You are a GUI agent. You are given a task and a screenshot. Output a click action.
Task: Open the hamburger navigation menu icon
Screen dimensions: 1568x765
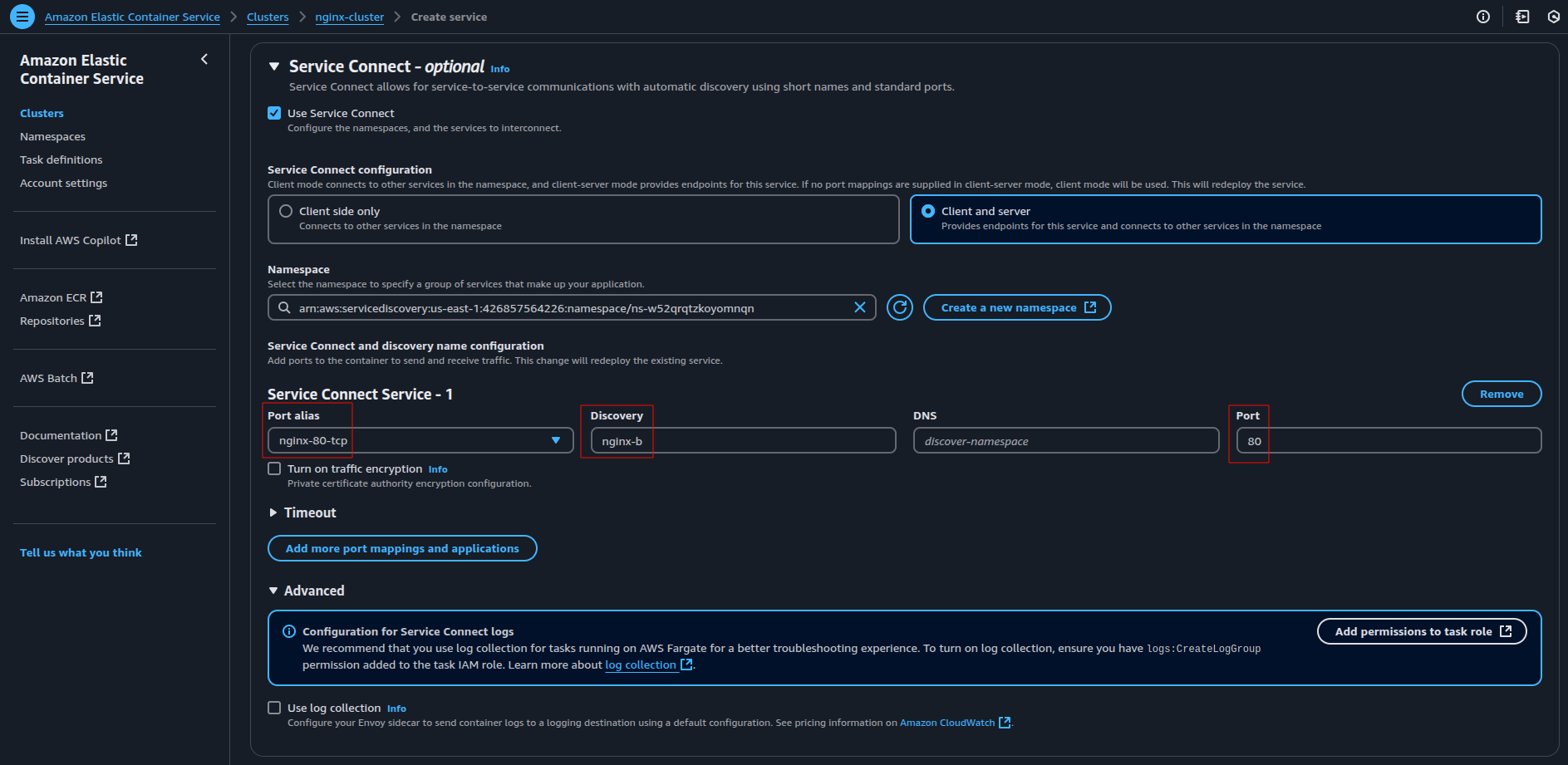pos(22,17)
